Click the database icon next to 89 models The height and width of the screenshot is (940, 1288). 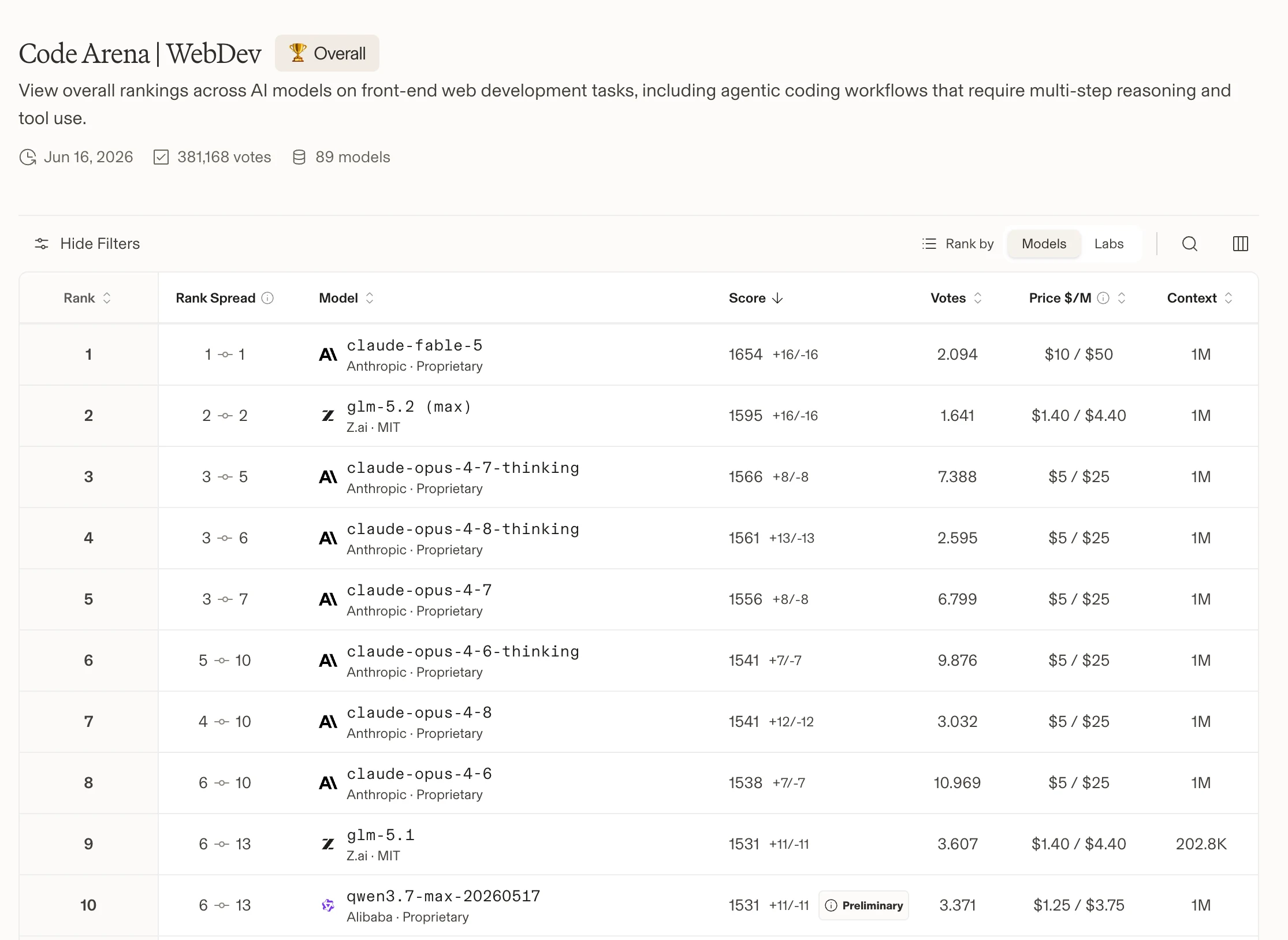click(x=299, y=157)
